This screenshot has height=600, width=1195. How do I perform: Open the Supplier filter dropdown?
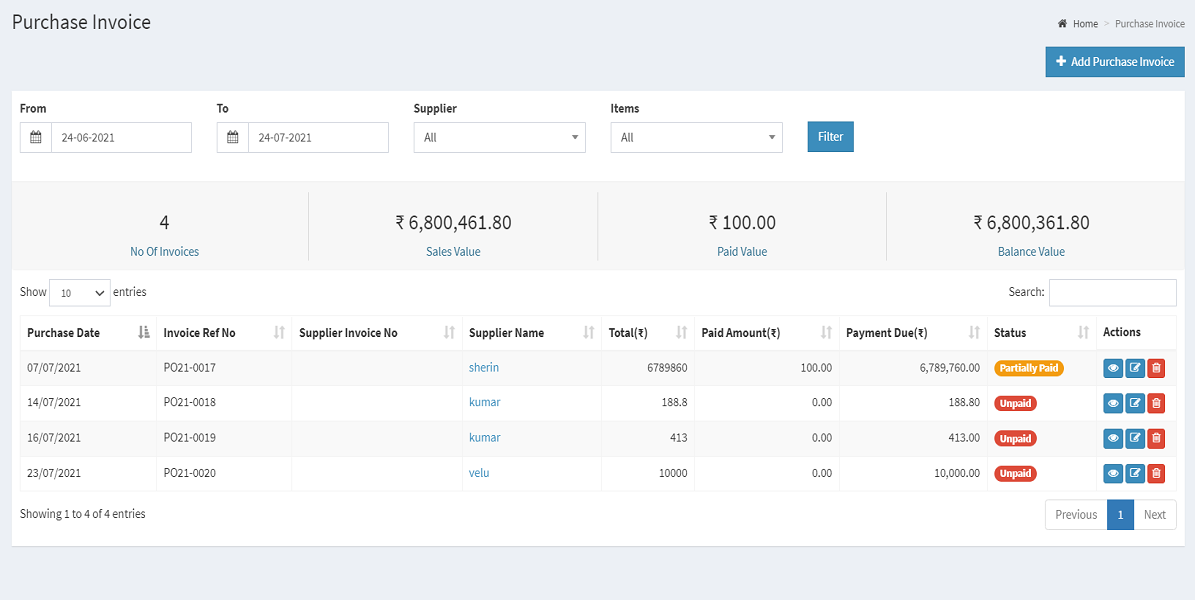tap(499, 137)
